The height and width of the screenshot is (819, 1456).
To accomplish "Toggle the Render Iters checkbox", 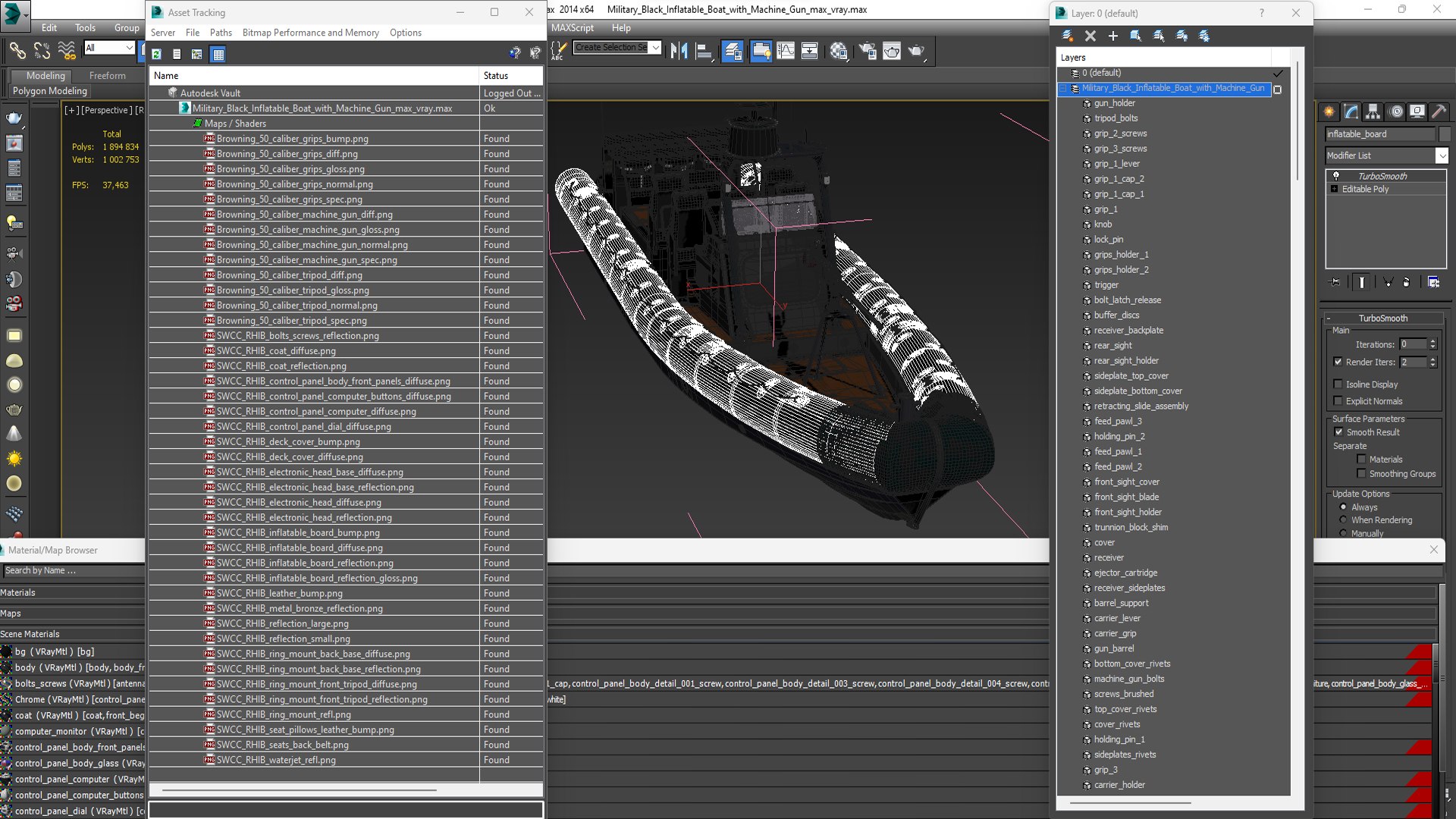I will coord(1338,362).
